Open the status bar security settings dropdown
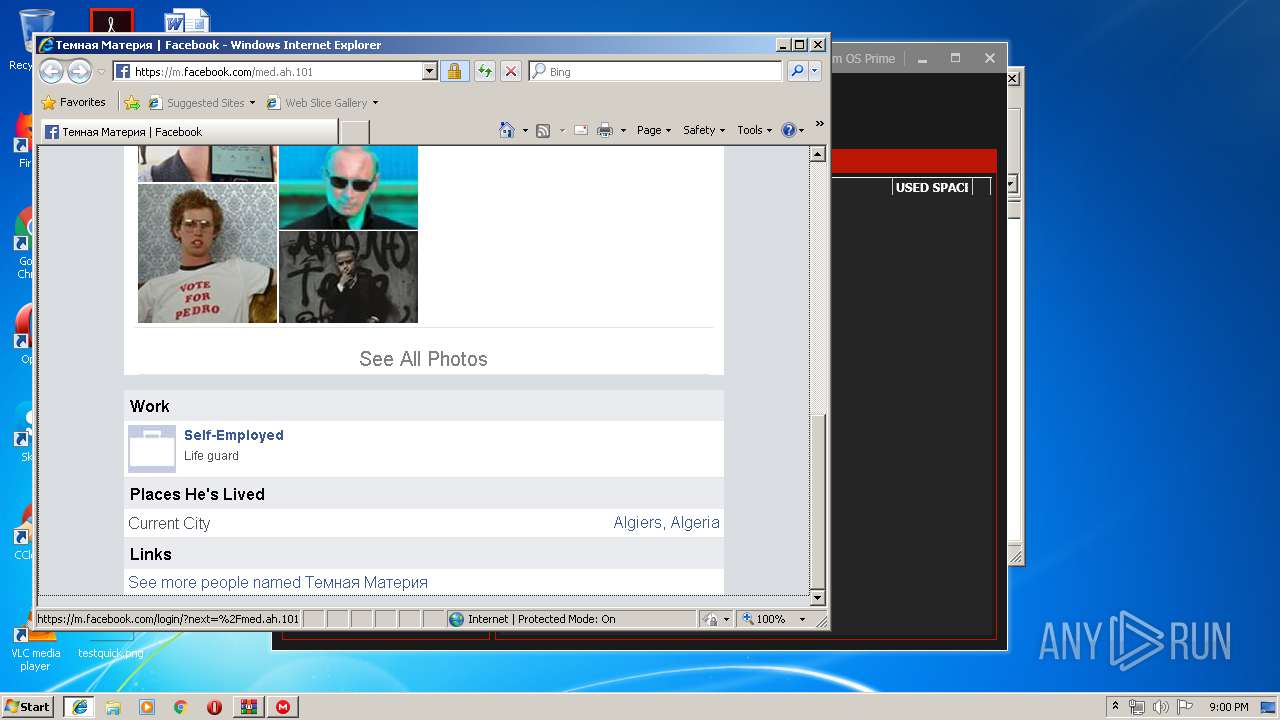The height and width of the screenshot is (720, 1280). pyautogui.click(x=716, y=619)
